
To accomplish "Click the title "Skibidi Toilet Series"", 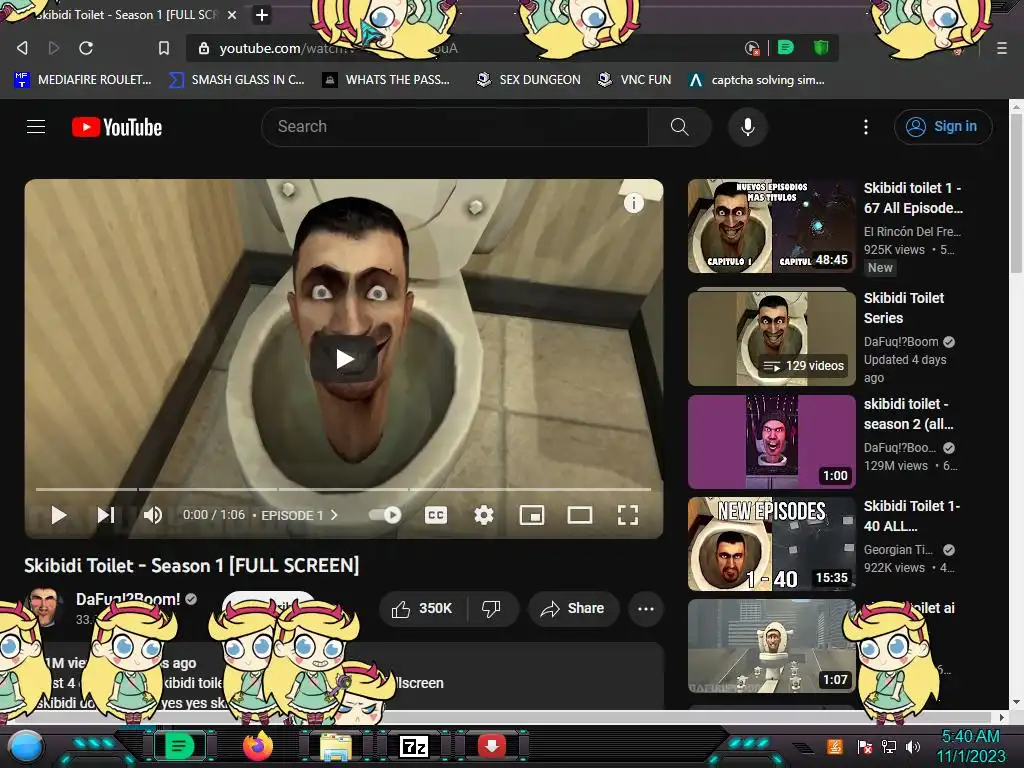I will (904, 308).
